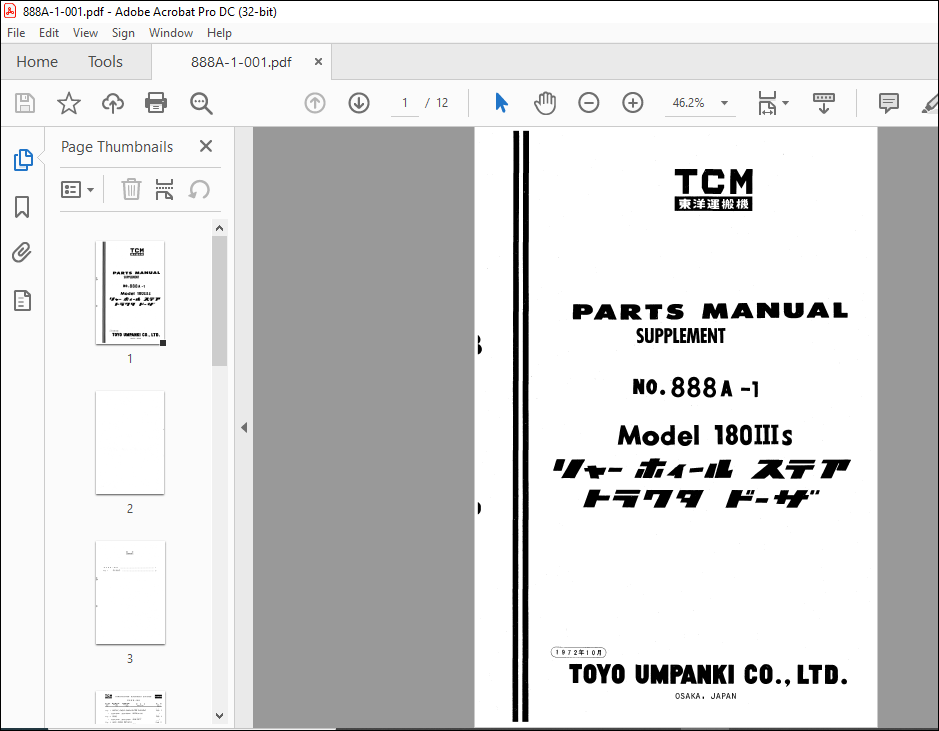Open the Window menu
939x731 pixels.
171,33
